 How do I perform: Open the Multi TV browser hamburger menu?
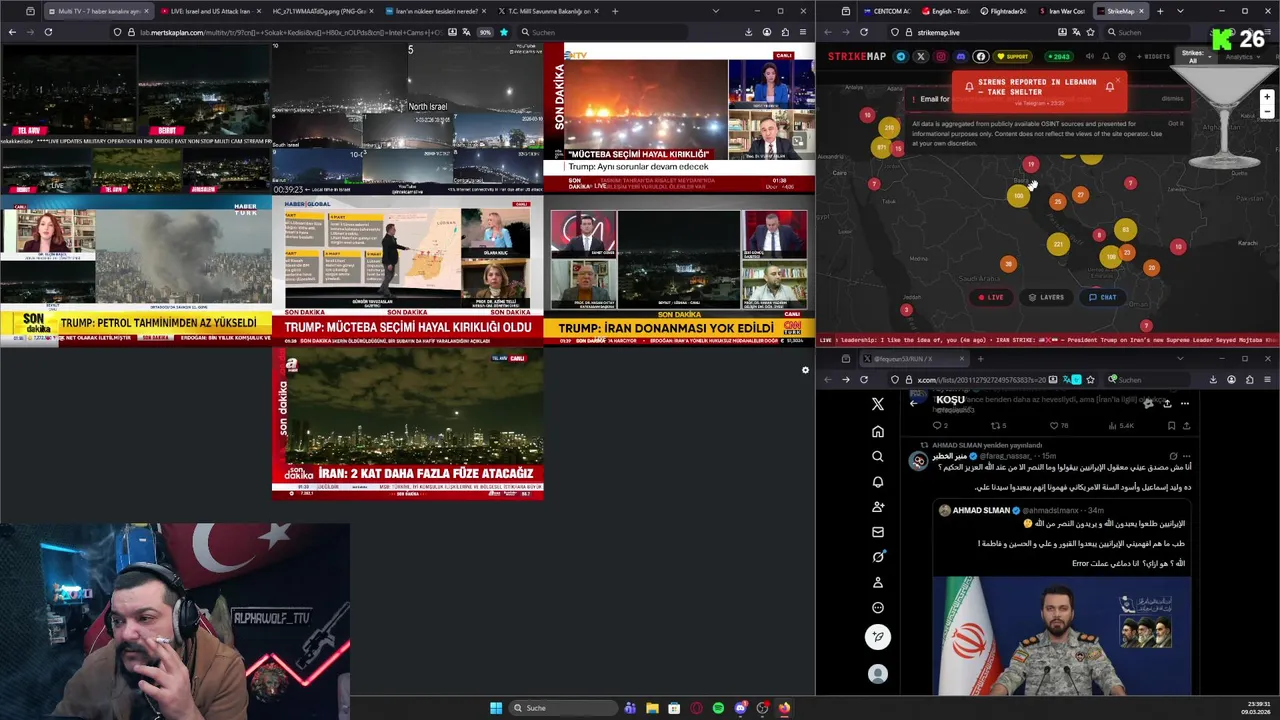tap(802, 32)
